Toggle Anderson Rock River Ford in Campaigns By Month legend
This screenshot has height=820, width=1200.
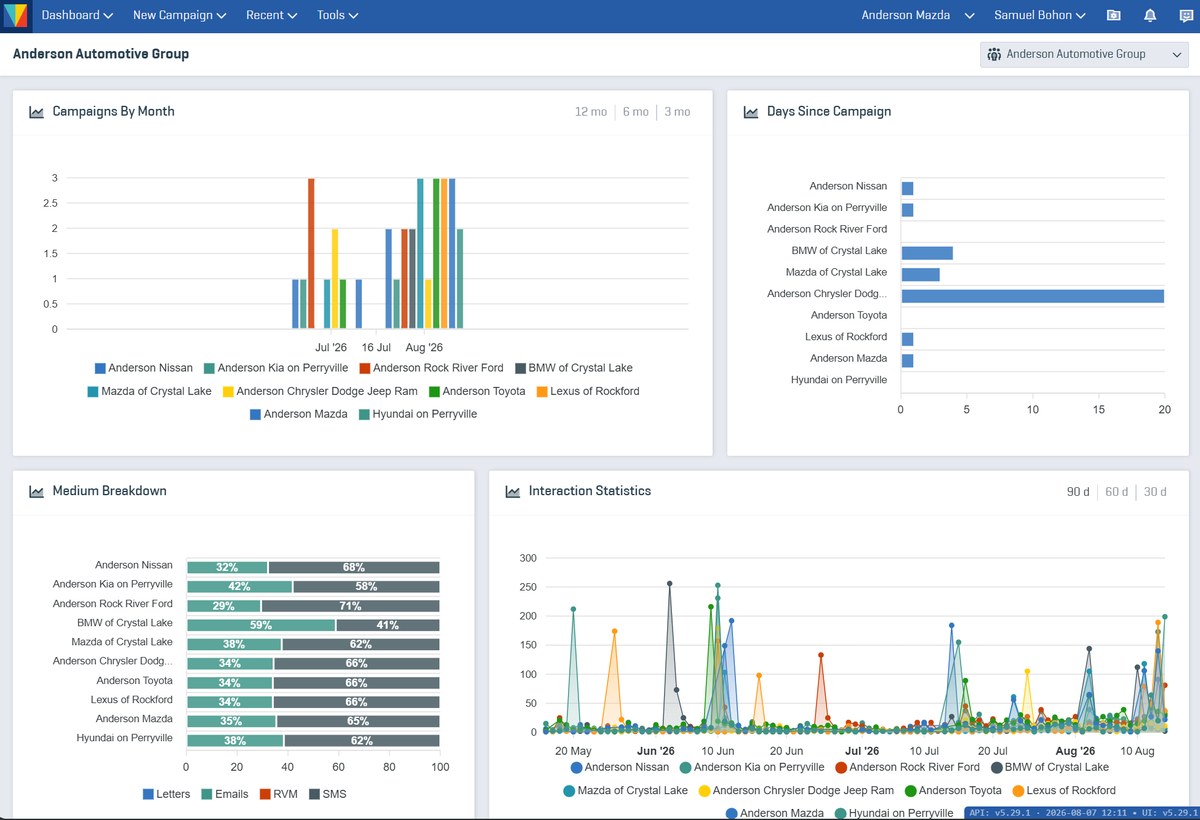(432, 368)
